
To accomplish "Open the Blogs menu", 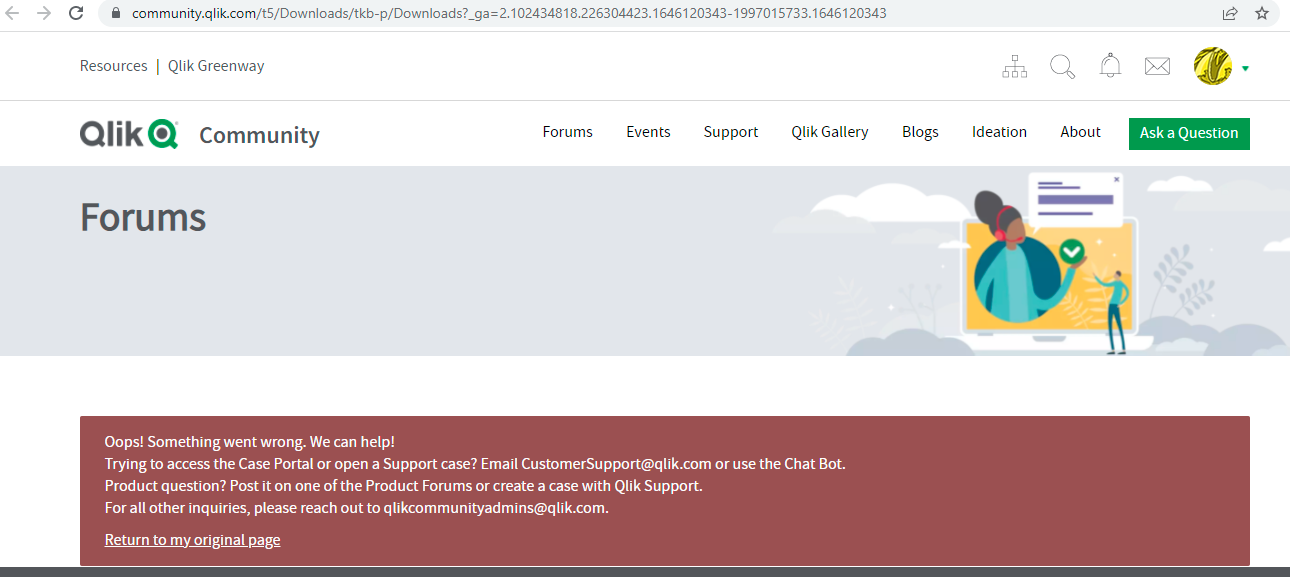I will pyautogui.click(x=920, y=132).
